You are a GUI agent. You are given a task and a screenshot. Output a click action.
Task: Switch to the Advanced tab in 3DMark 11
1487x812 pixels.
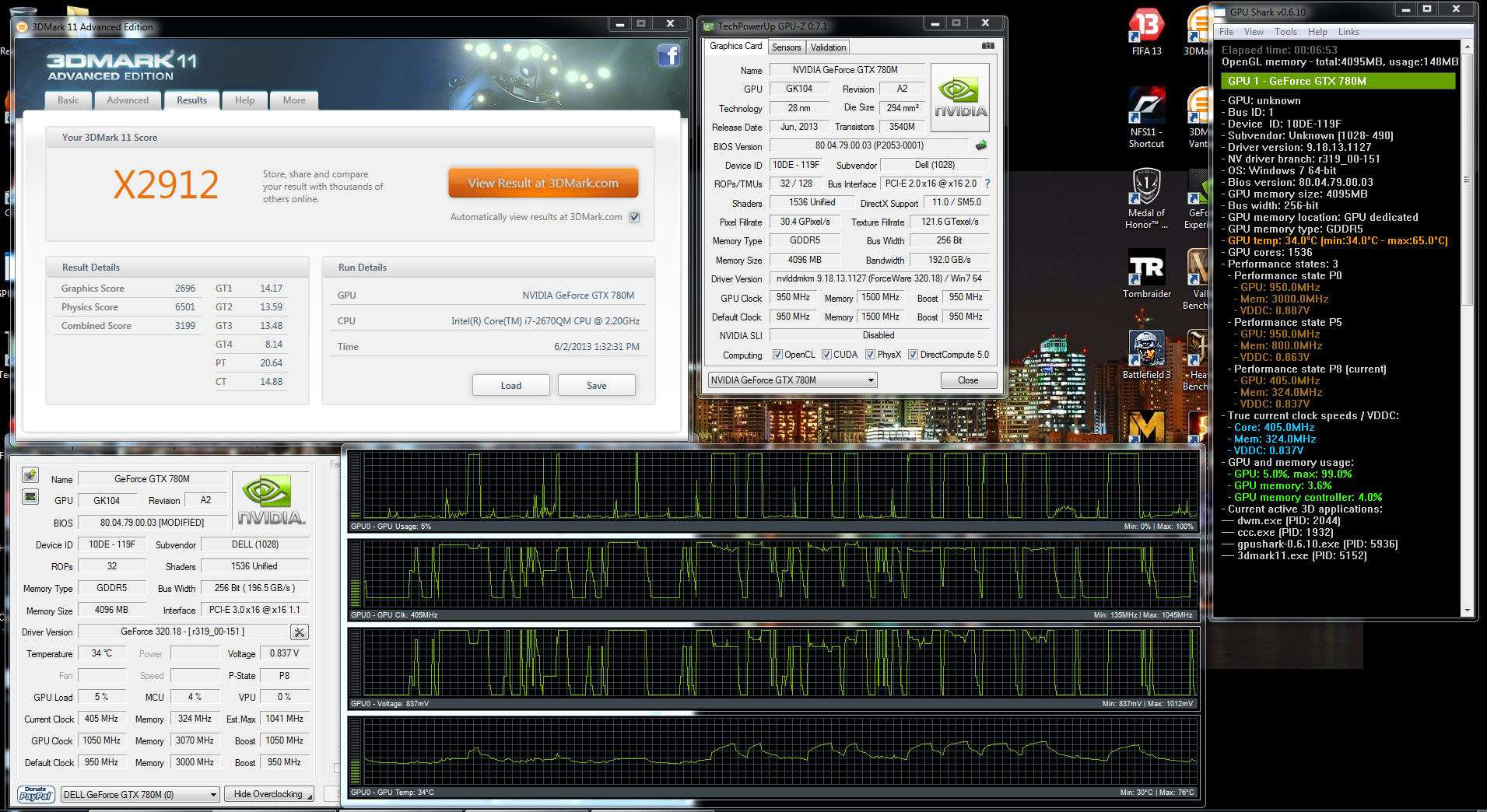[128, 100]
